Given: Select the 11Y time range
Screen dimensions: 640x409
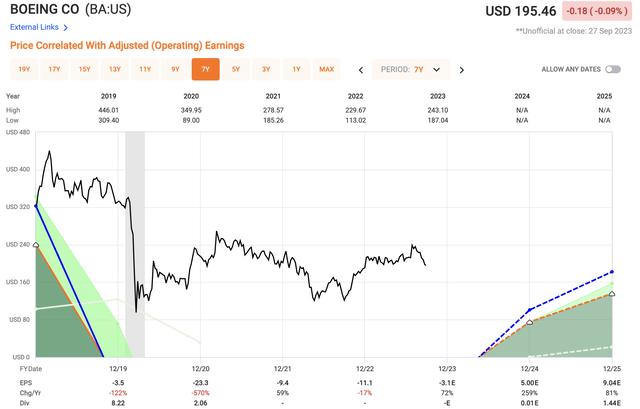Looking at the screenshot, I should (145, 70).
